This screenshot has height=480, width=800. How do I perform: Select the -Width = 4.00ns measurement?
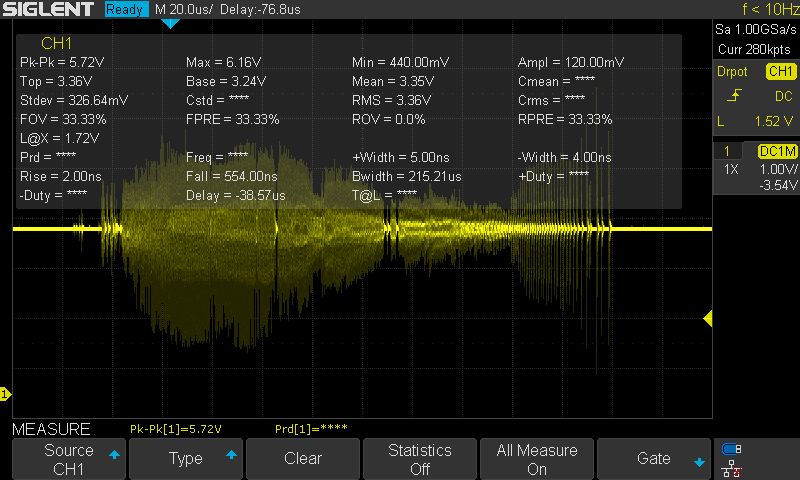(564, 157)
